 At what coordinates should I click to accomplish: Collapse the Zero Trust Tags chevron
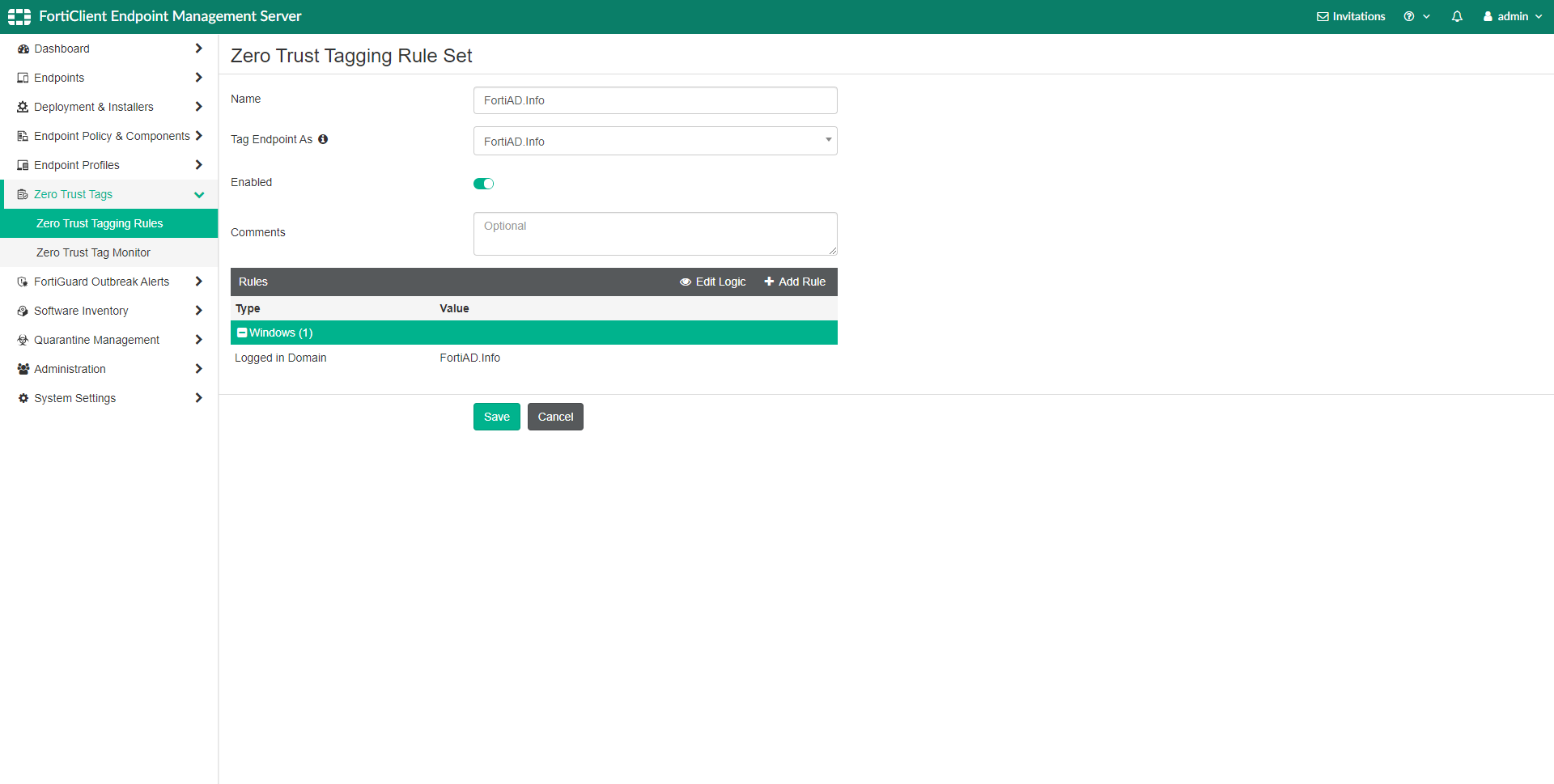199,194
